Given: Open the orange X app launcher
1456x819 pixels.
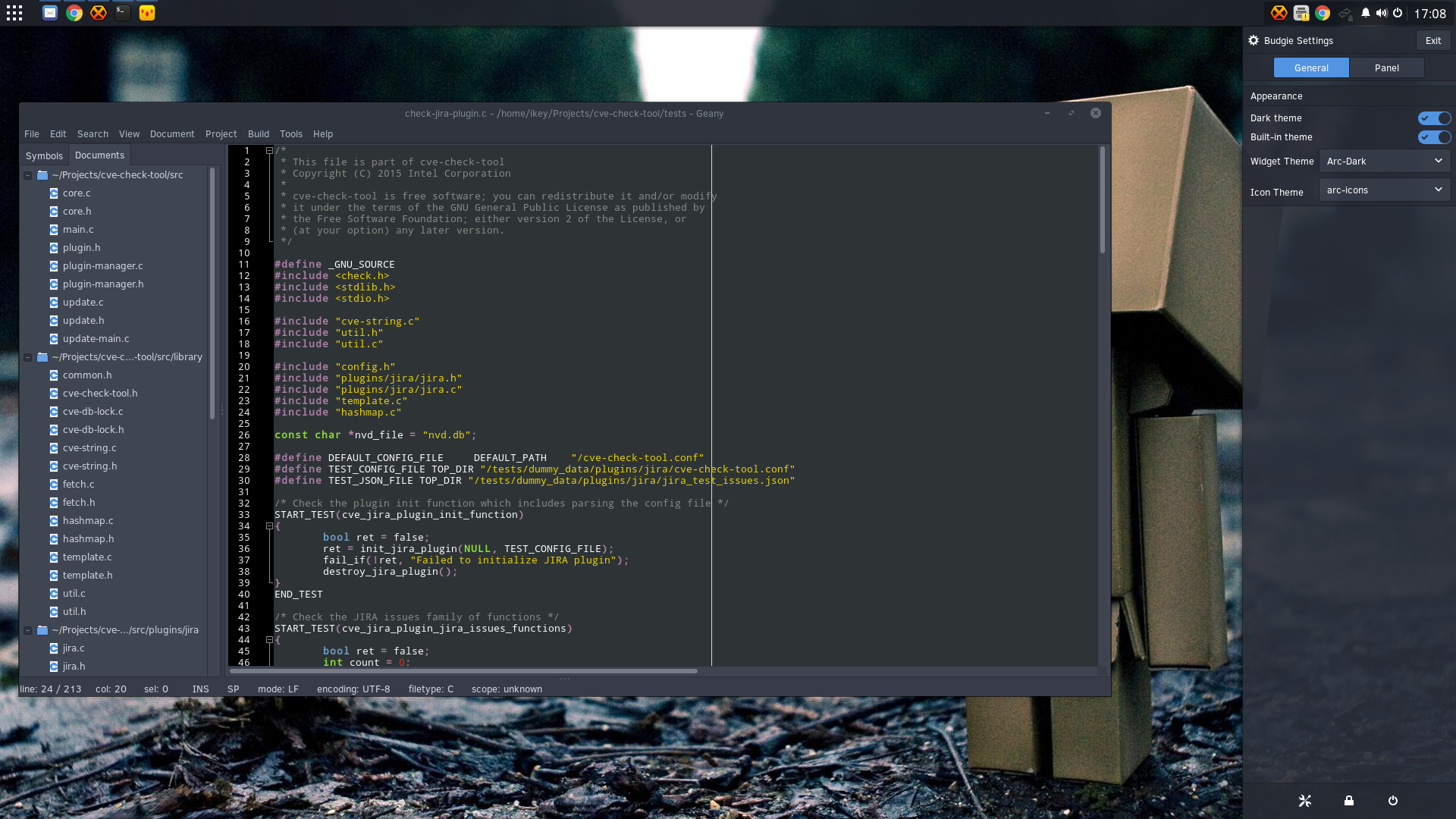Looking at the screenshot, I should pos(99,13).
